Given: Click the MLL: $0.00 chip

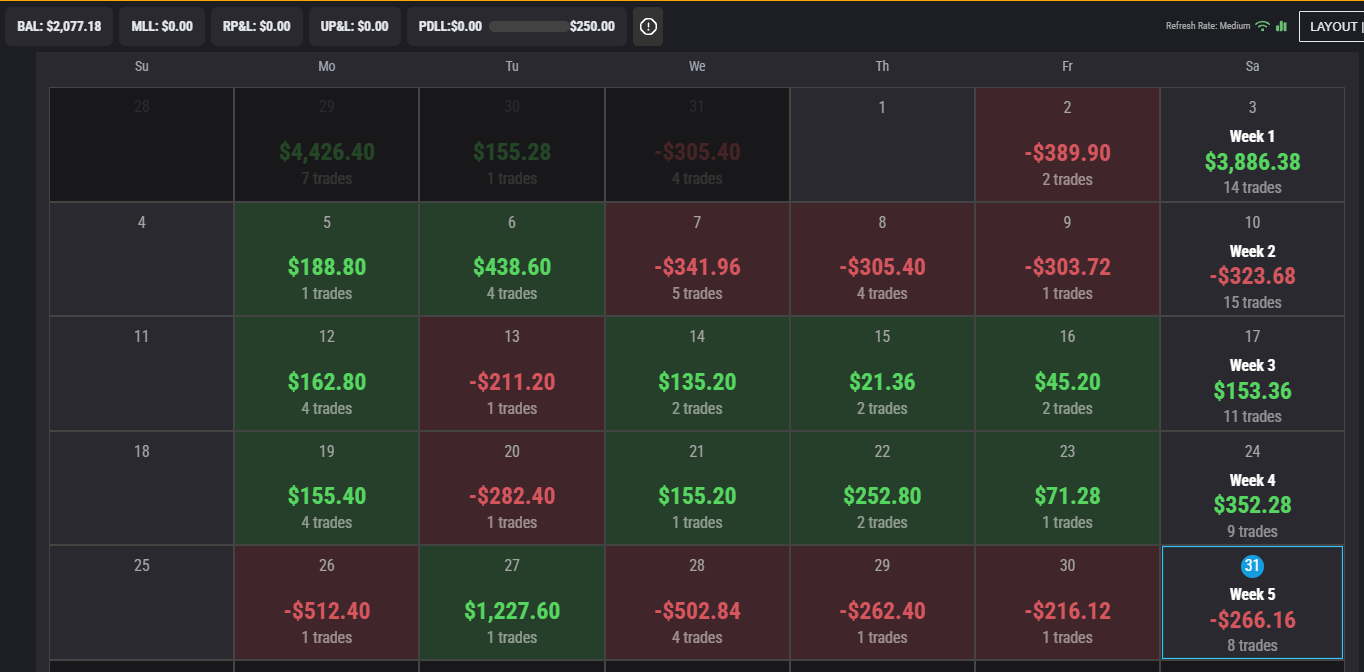Looking at the screenshot, I should [x=162, y=26].
